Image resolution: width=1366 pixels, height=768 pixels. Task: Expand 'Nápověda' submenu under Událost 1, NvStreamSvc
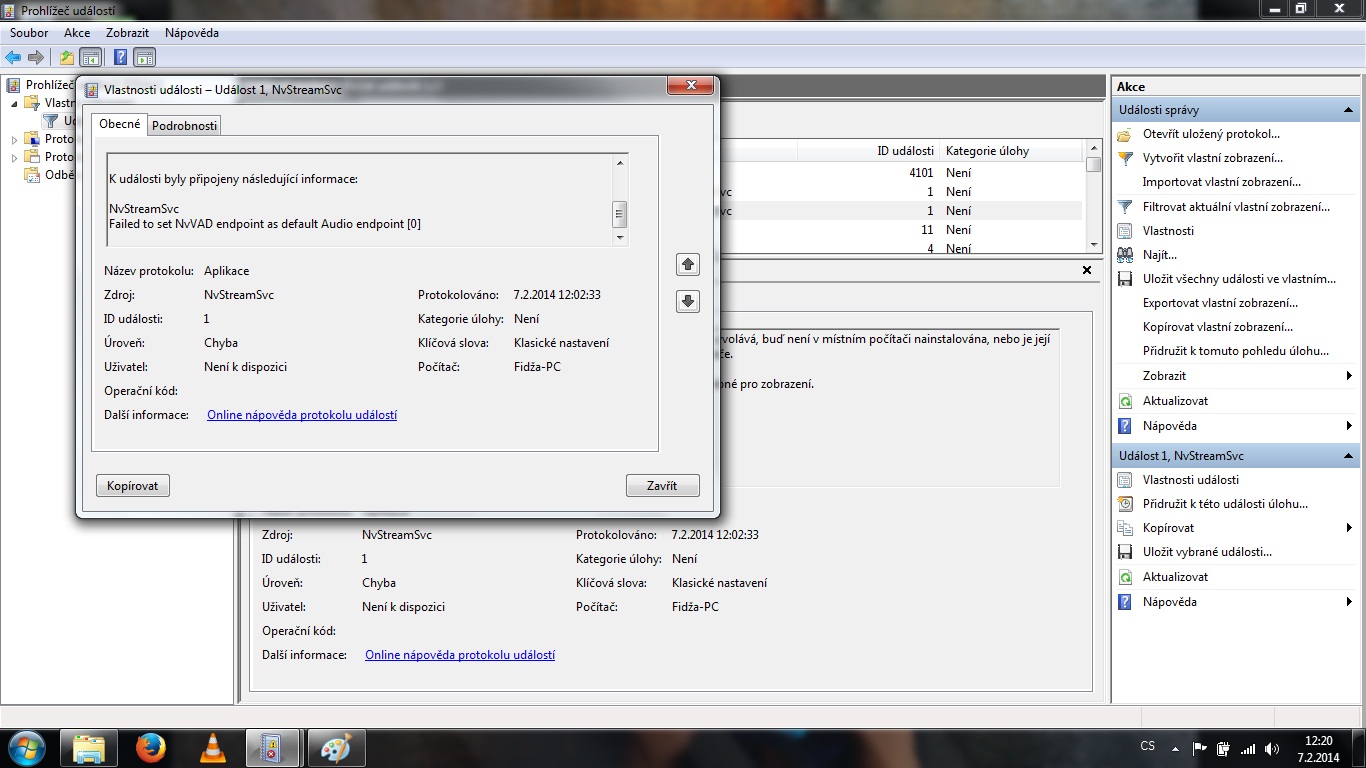pyautogui.click(x=1349, y=602)
